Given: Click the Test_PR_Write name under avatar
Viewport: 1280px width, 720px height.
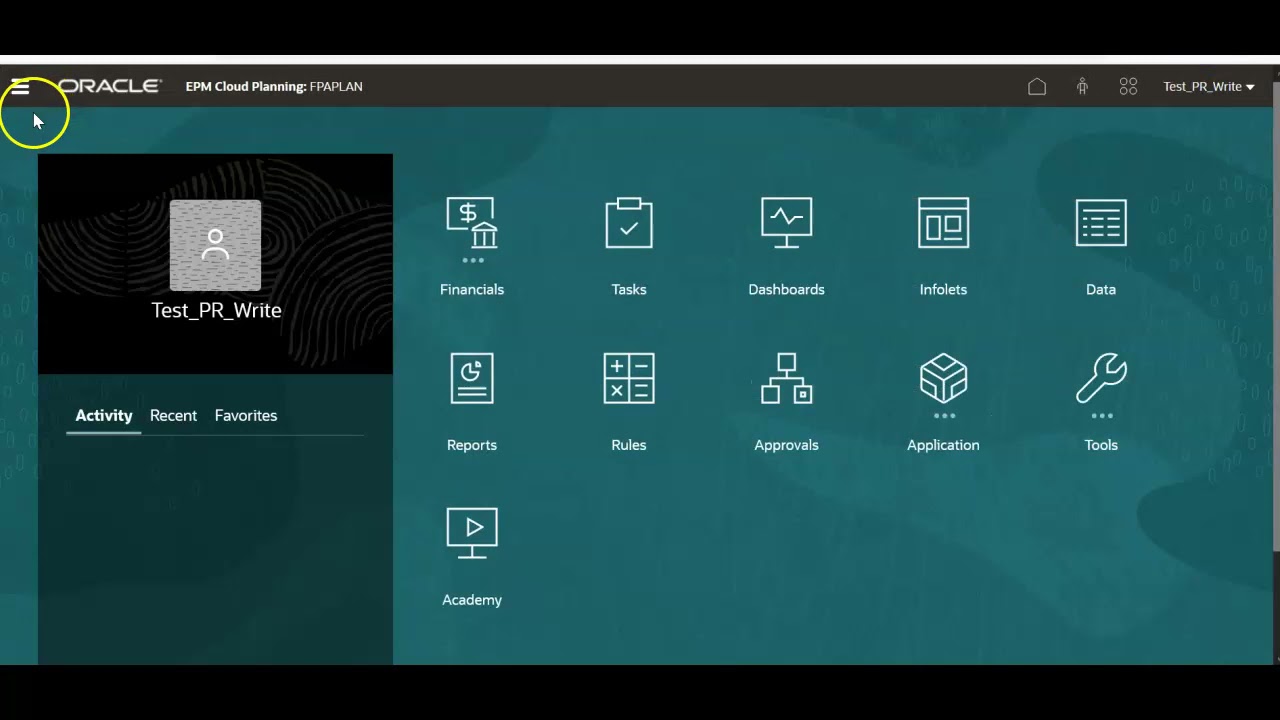Looking at the screenshot, I should click(x=216, y=310).
